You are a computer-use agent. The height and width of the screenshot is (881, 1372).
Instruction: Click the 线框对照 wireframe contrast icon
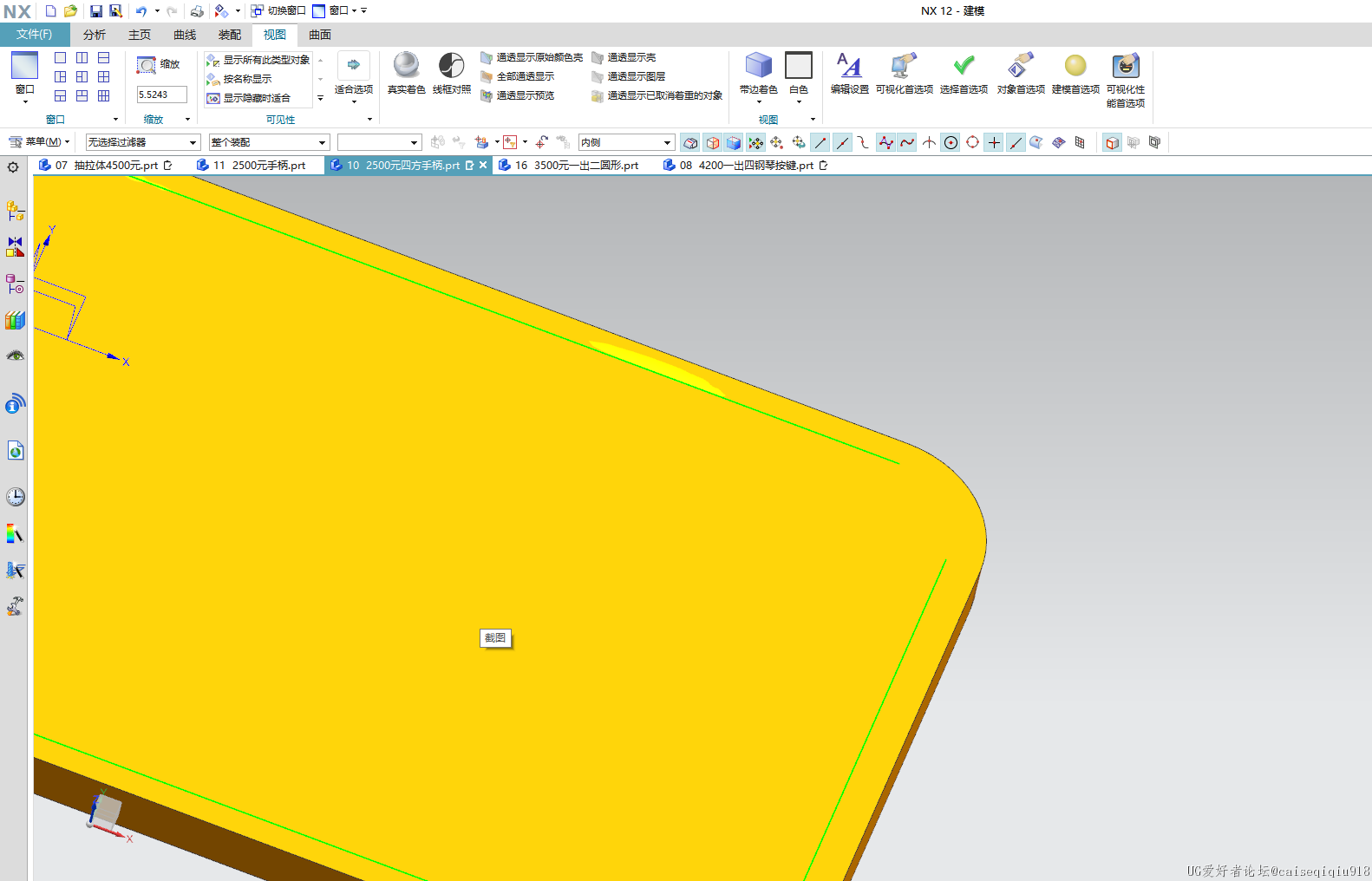(x=452, y=66)
